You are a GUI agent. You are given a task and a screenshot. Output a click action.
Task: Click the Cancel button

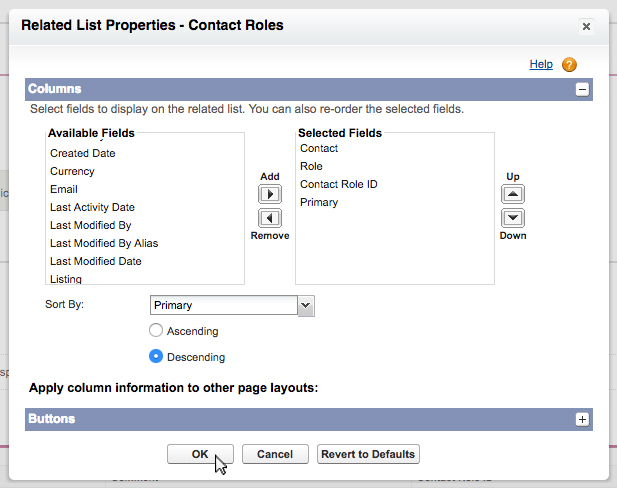click(x=275, y=454)
